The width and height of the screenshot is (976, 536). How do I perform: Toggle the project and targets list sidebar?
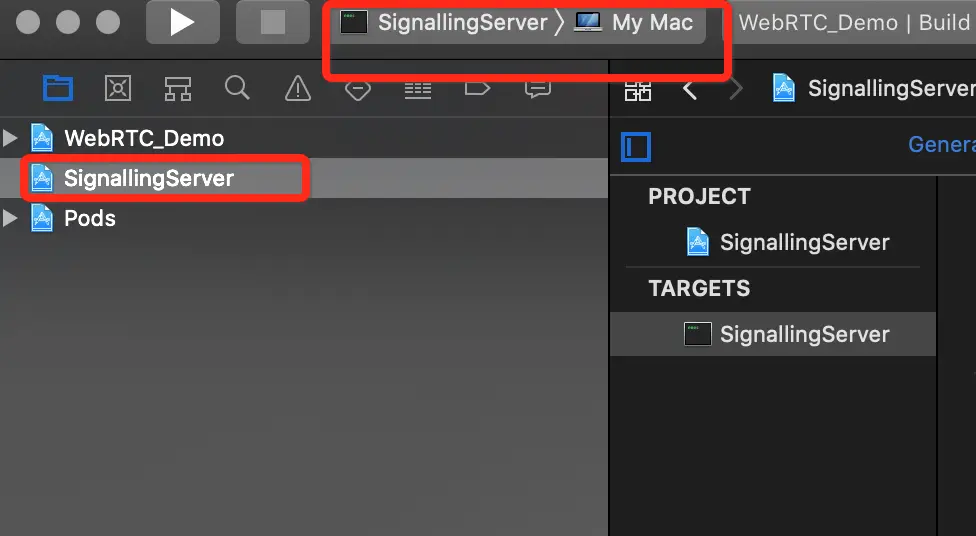click(x=636, y=147)
